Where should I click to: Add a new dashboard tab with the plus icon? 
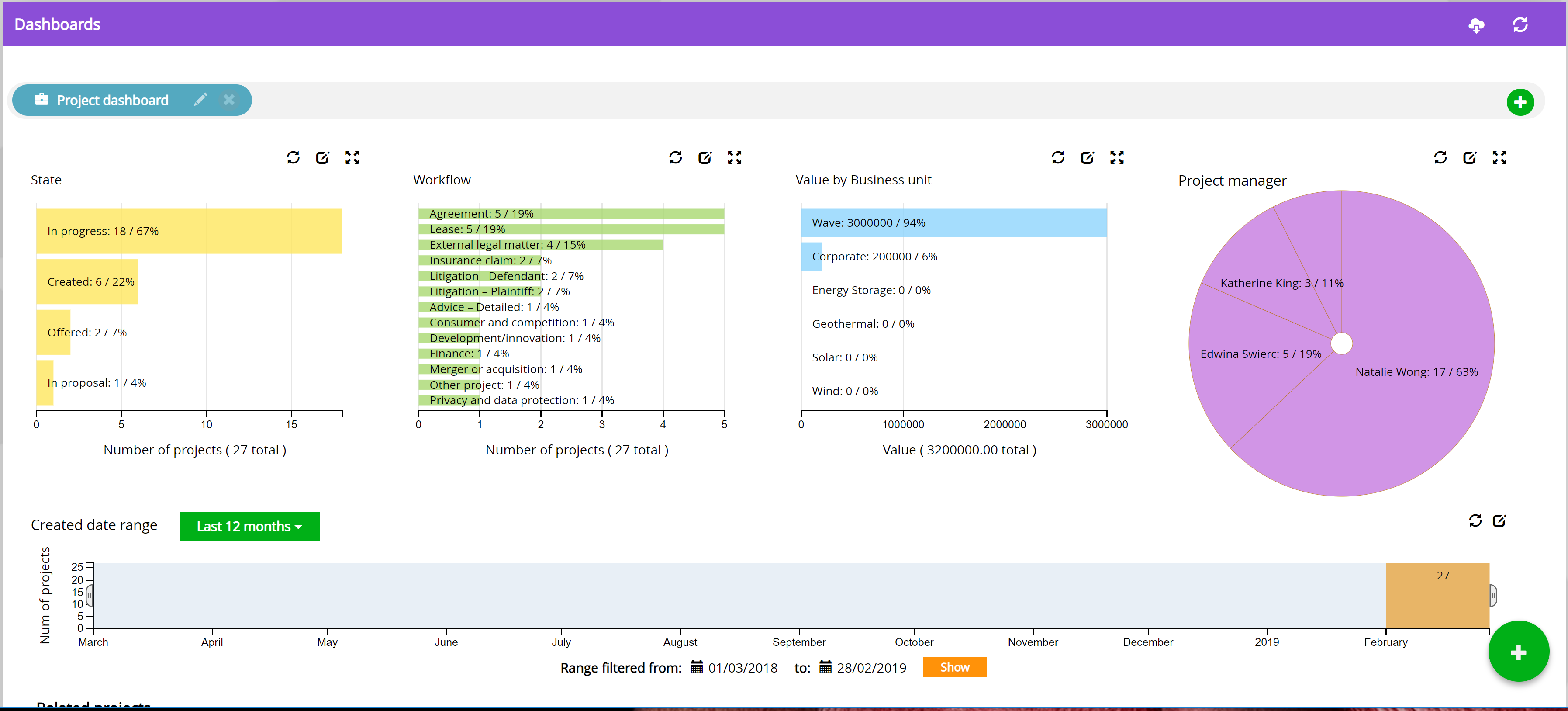tap(1520, 102)
